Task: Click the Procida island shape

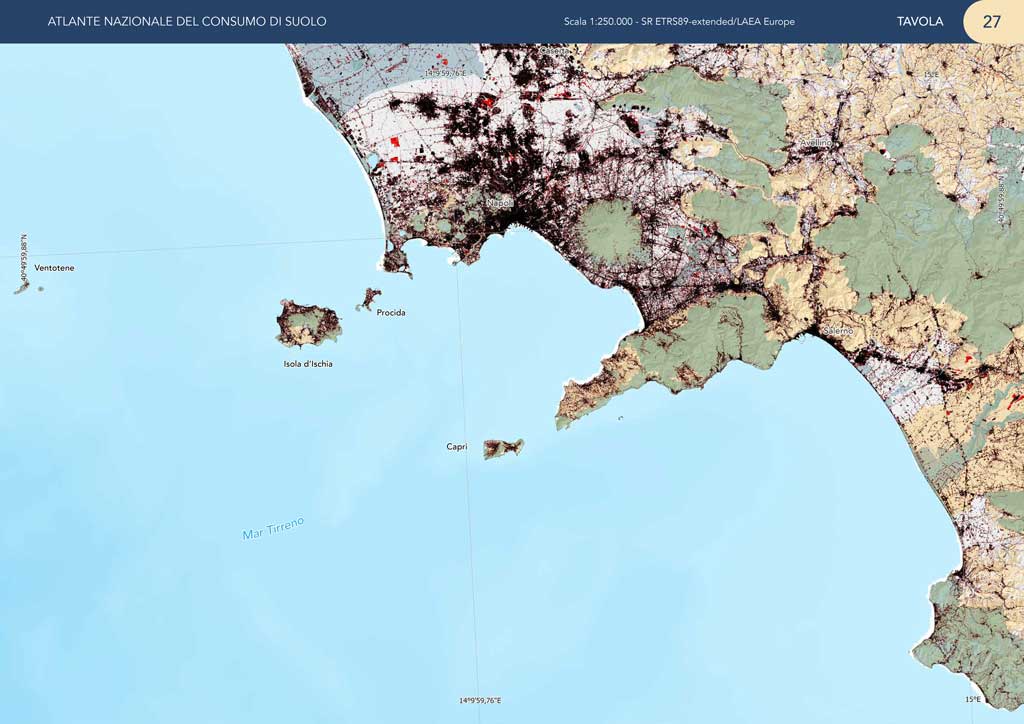Action: click(x=370, y=298)
